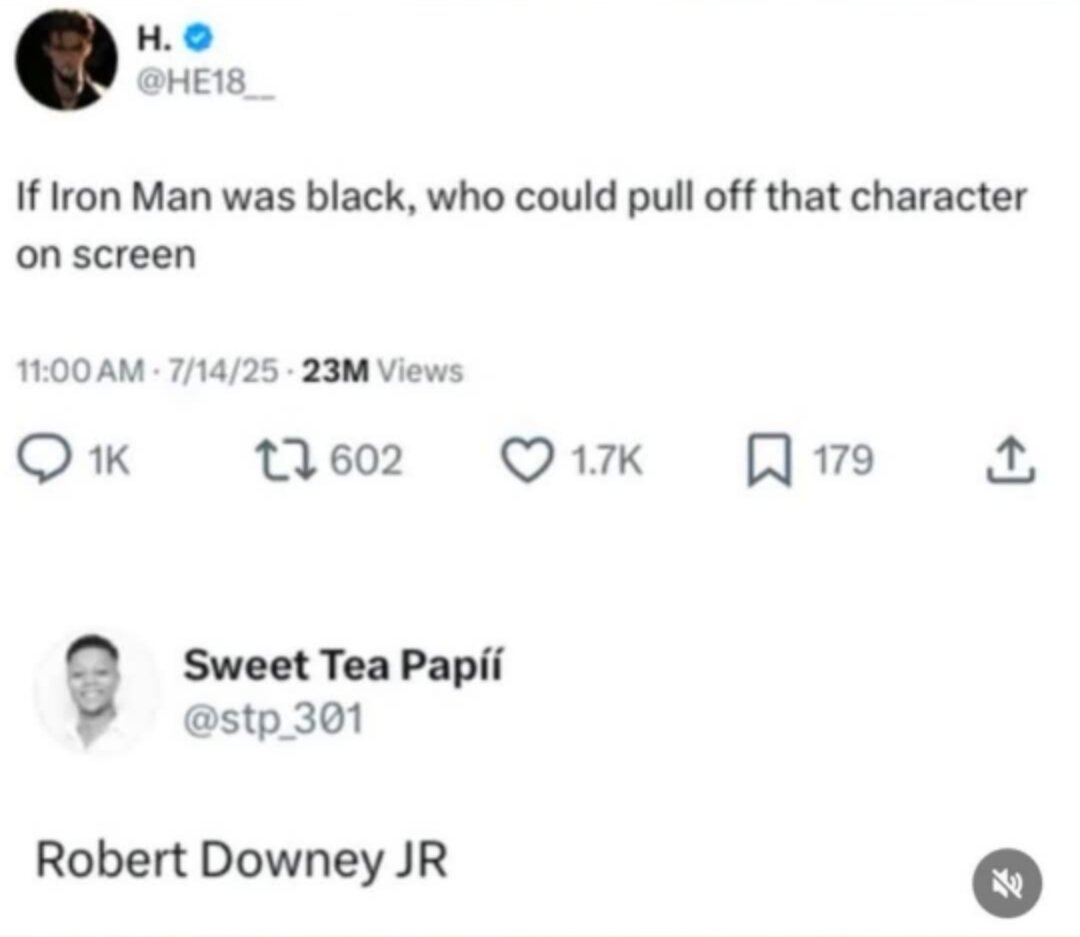Like the tweet with heart icon
The image size is (1080, 937).
(x=527, y=460)
